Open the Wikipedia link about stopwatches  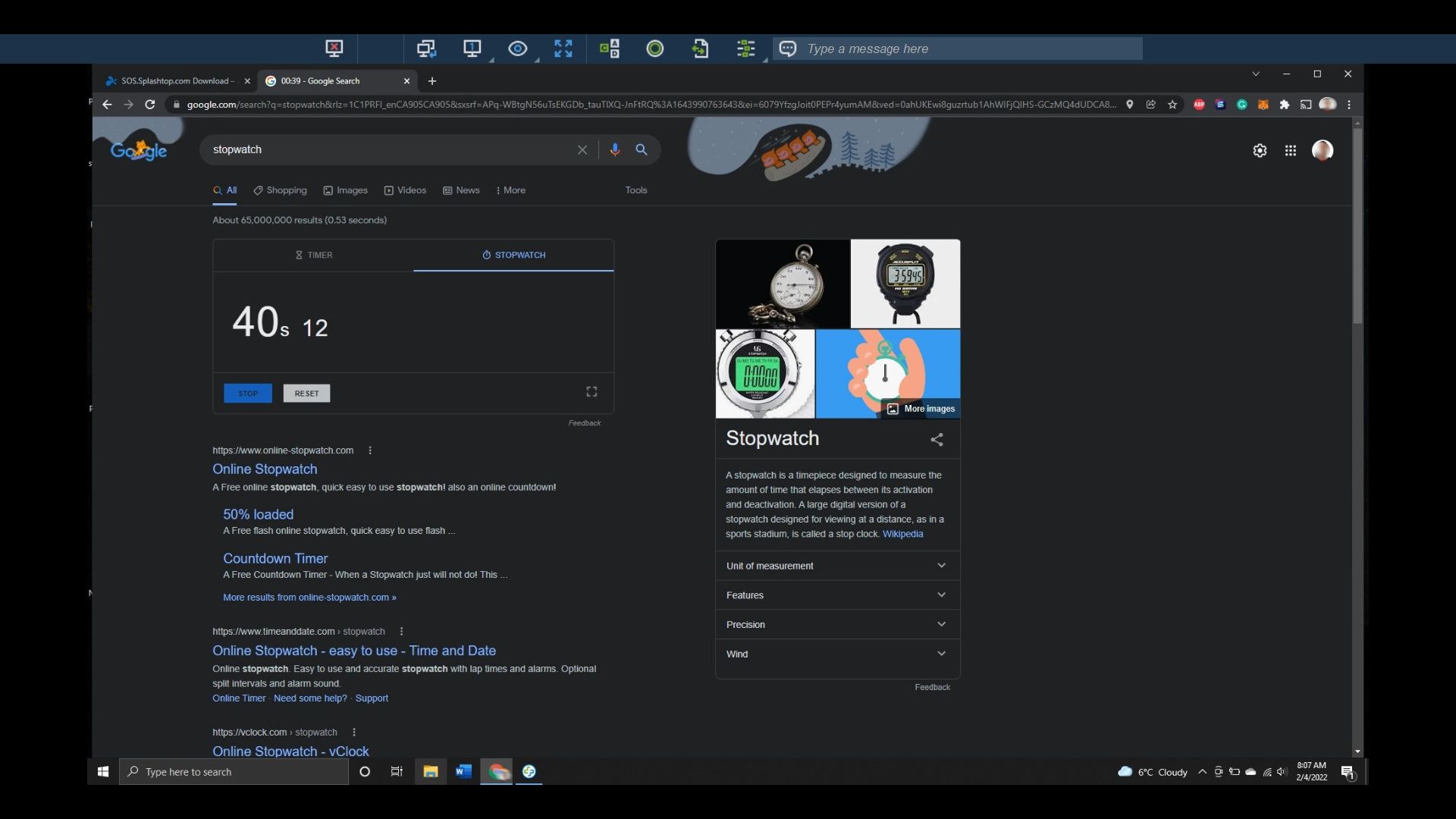click(902, 533)
